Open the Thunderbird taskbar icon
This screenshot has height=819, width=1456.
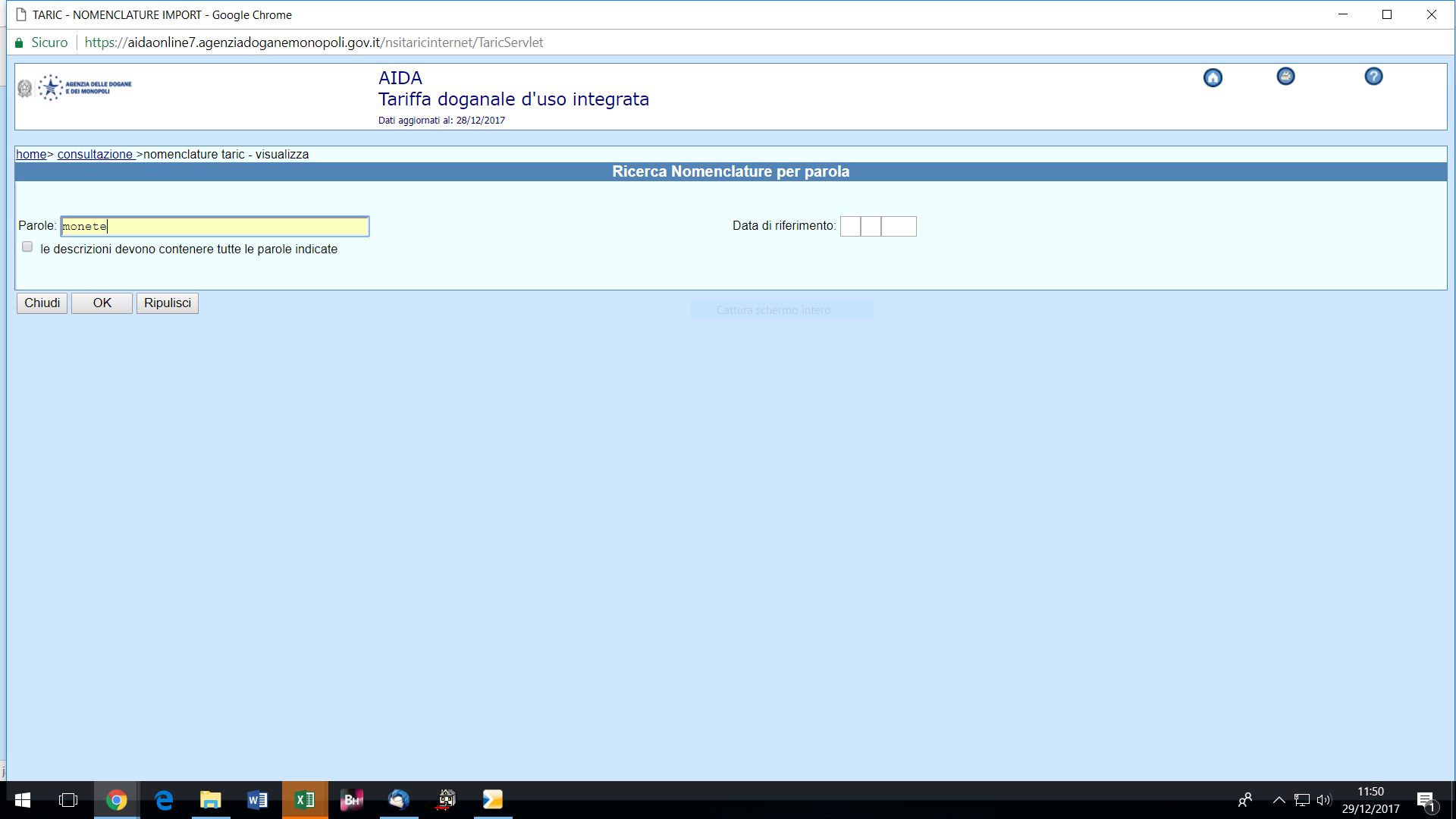tap(399, 800)
